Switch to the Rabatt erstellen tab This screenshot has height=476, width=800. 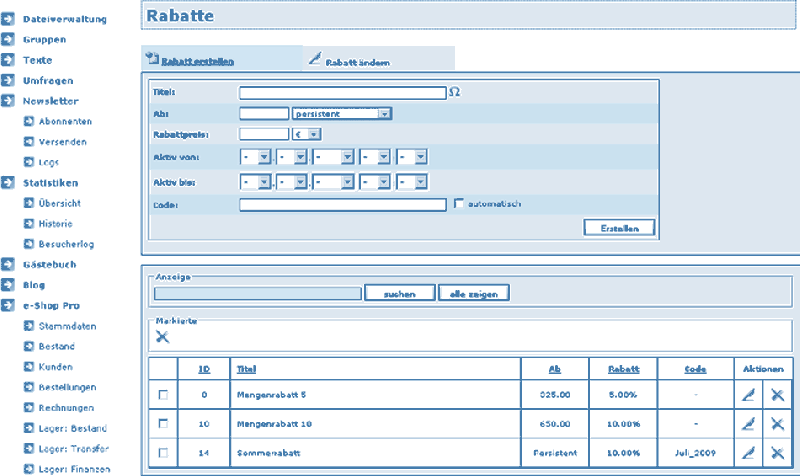[197, 62]
